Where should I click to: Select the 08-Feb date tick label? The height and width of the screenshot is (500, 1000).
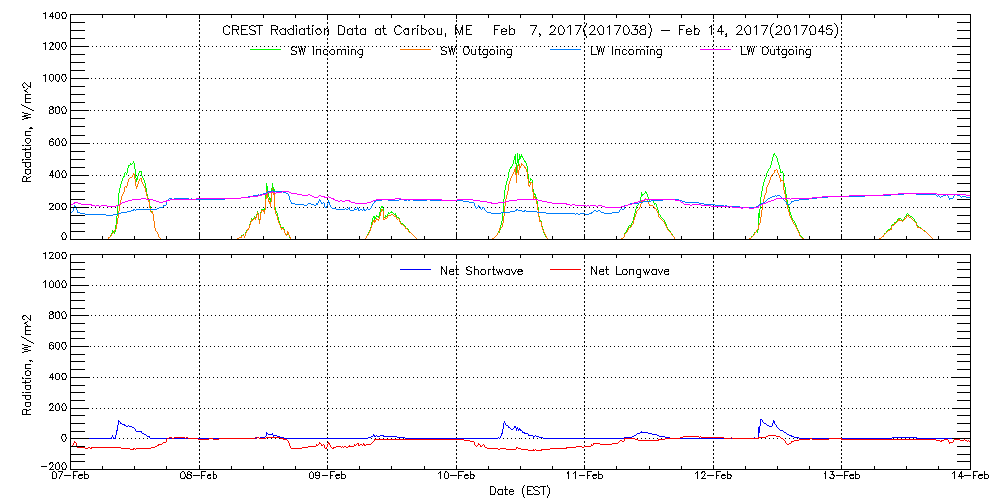tap(200, 478)
